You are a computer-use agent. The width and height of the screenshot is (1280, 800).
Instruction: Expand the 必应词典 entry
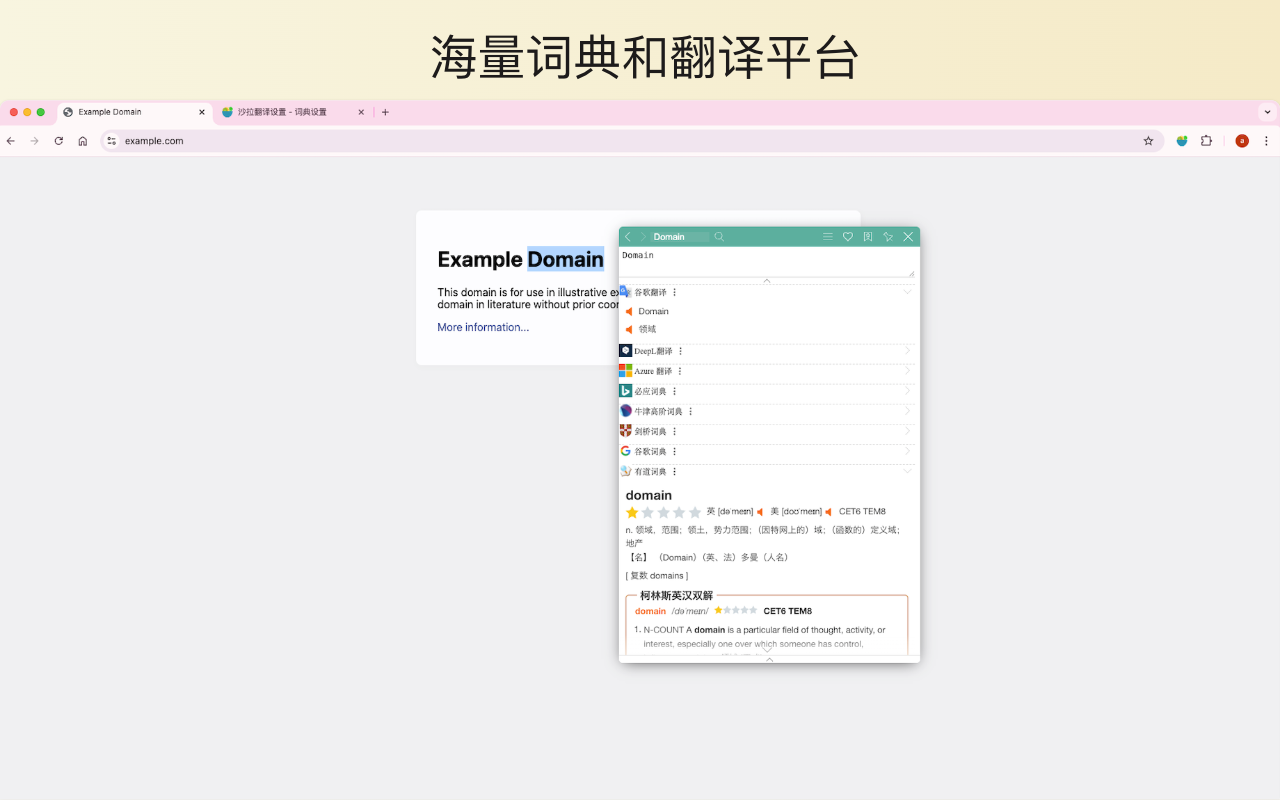[908, 391]
